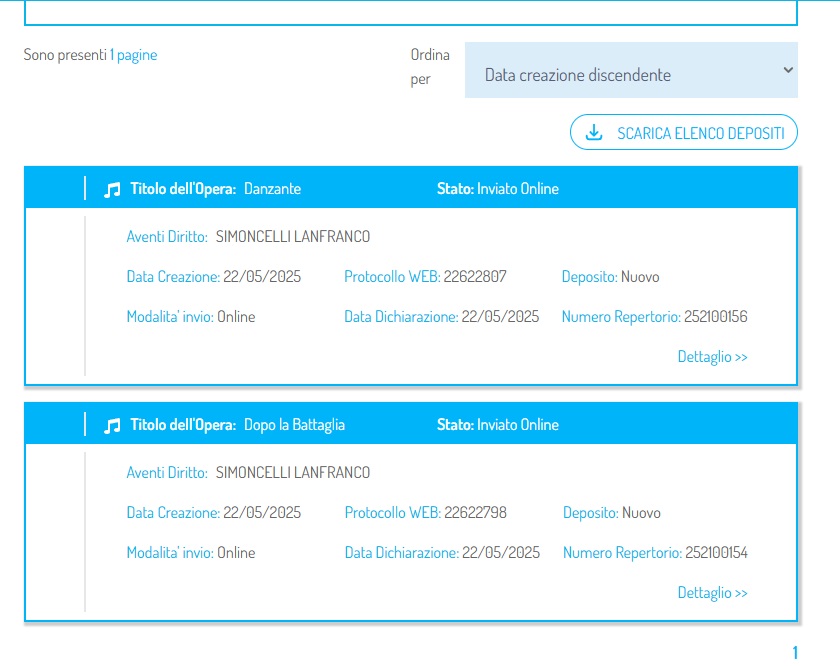Click 'Deposito: Nuovo' in Danzante card
The height and width of the screenshot is (666, 840).
(x=610, y=277)
